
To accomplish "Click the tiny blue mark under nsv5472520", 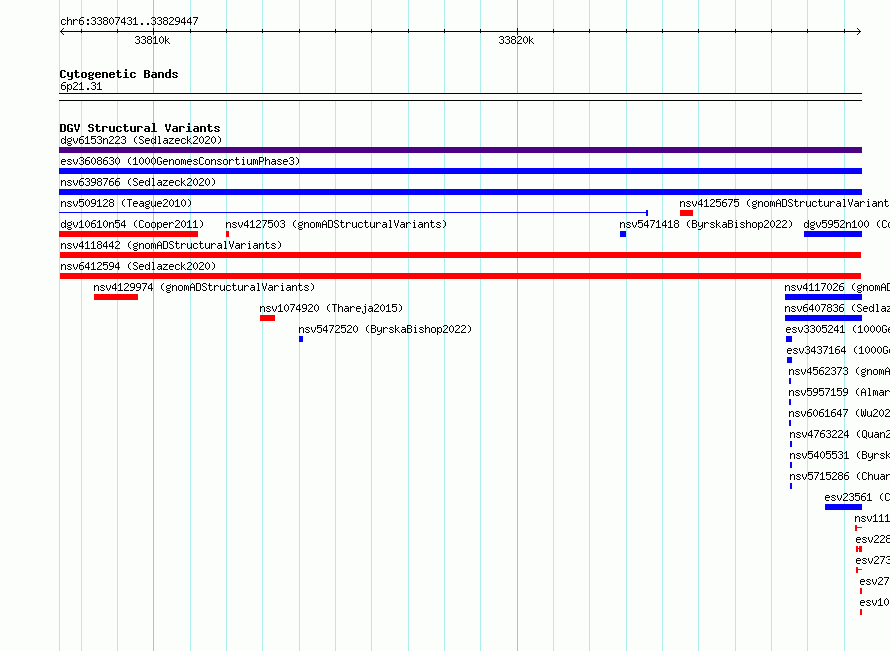I will pyautogui.click(x=301, y=339).
